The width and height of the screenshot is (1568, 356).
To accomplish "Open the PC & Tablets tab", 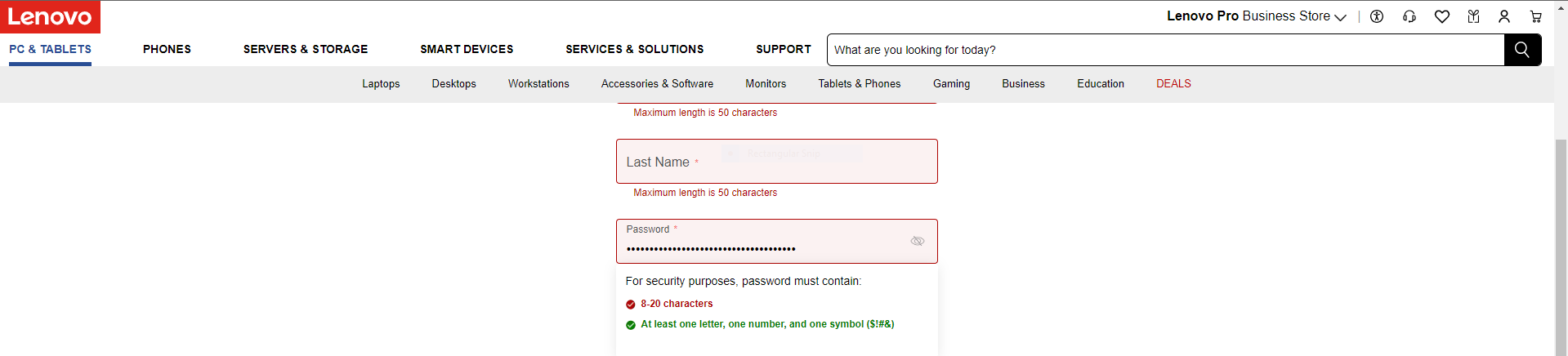I will (51, 49).
